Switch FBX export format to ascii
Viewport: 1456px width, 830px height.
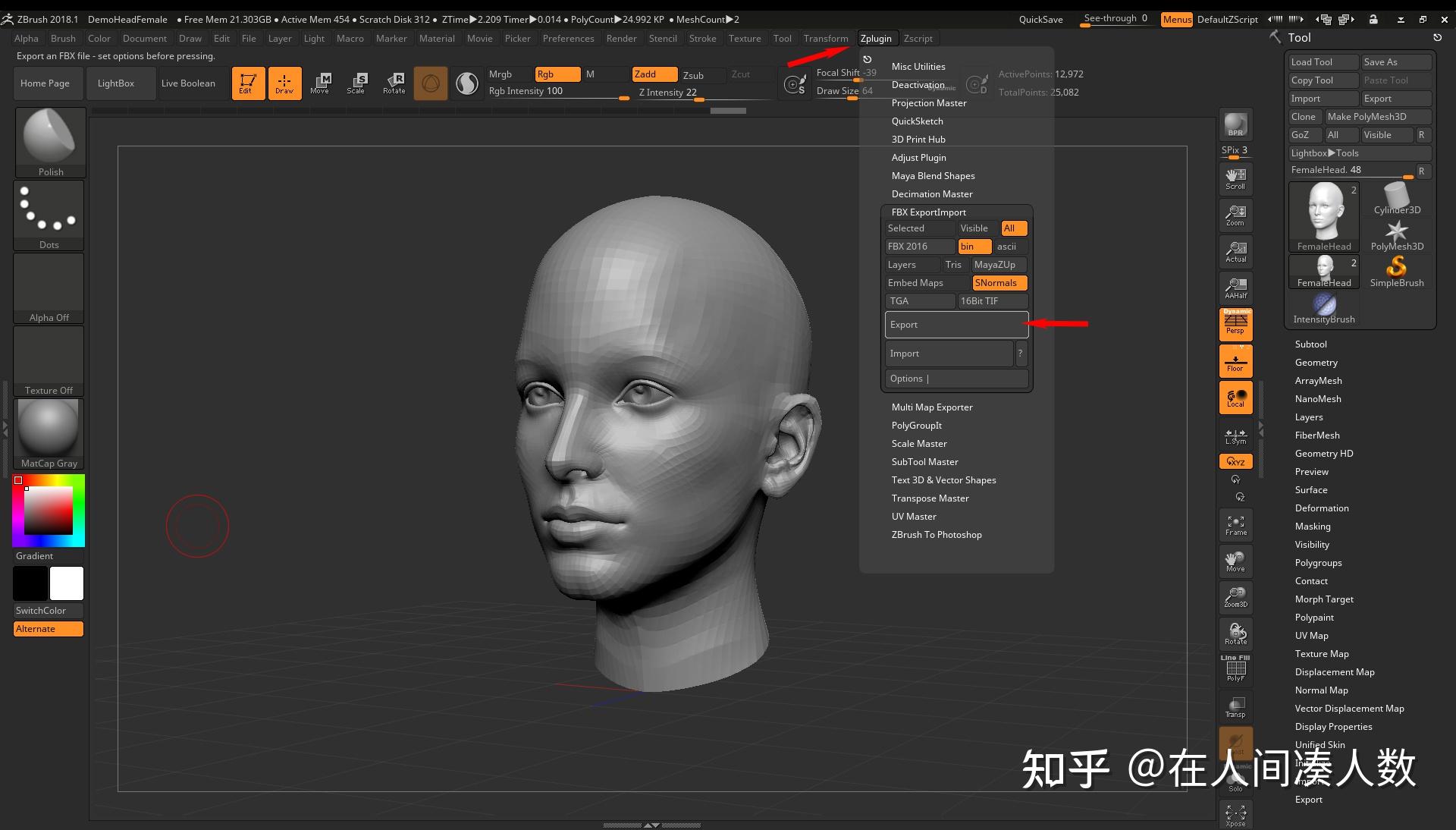[1007, 246]
